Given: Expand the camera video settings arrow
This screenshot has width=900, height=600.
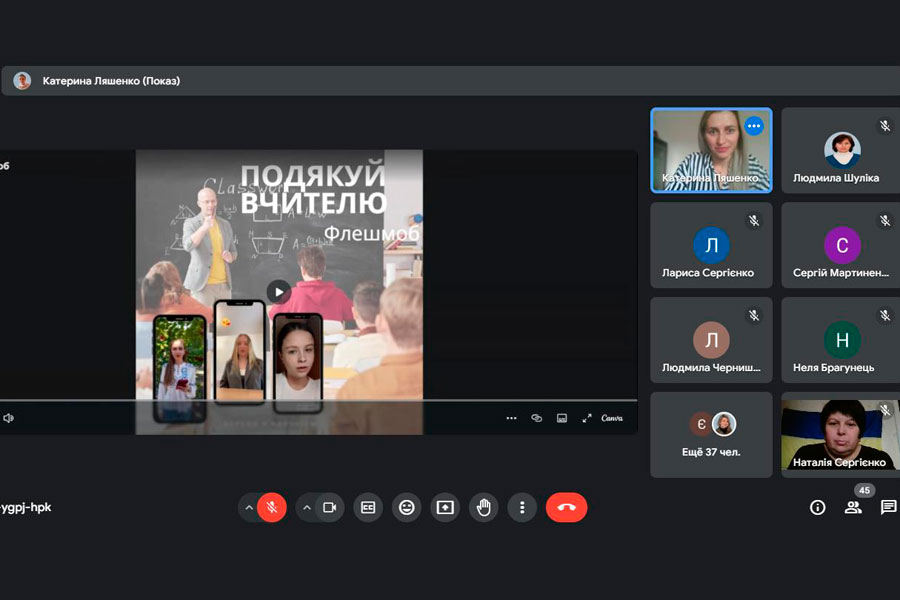Looking at the screenshot, I should click(306, 507).
